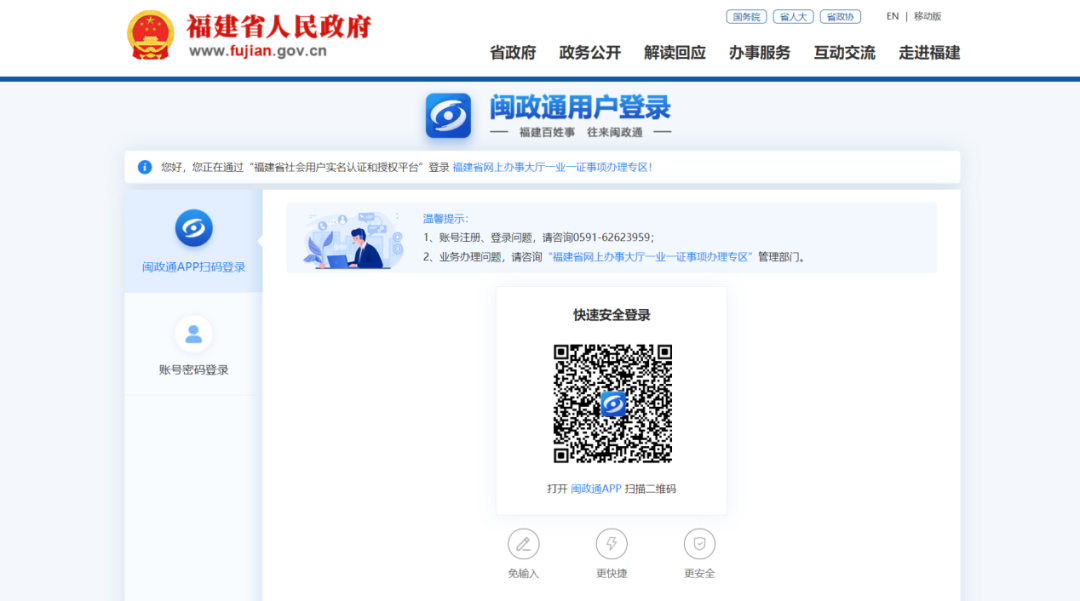1080x601 pixels.
Task: Open the 省政府 navigation menu
Action: (512, 53)
